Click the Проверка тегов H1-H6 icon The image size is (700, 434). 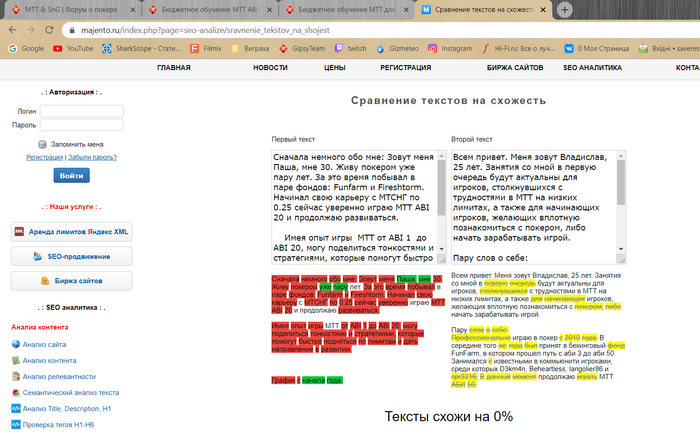16,424
